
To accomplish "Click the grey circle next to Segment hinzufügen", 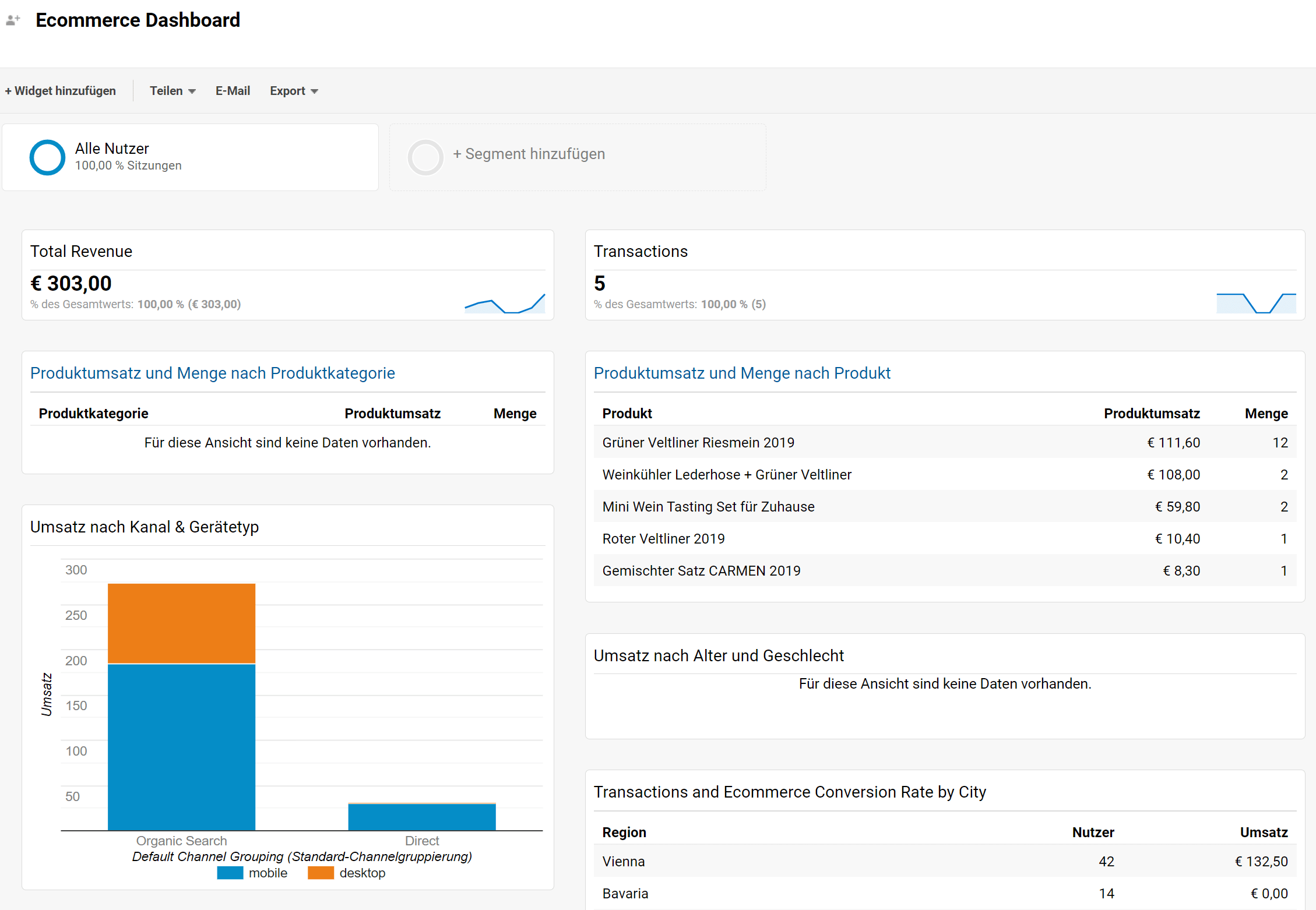I will point(425,157).
